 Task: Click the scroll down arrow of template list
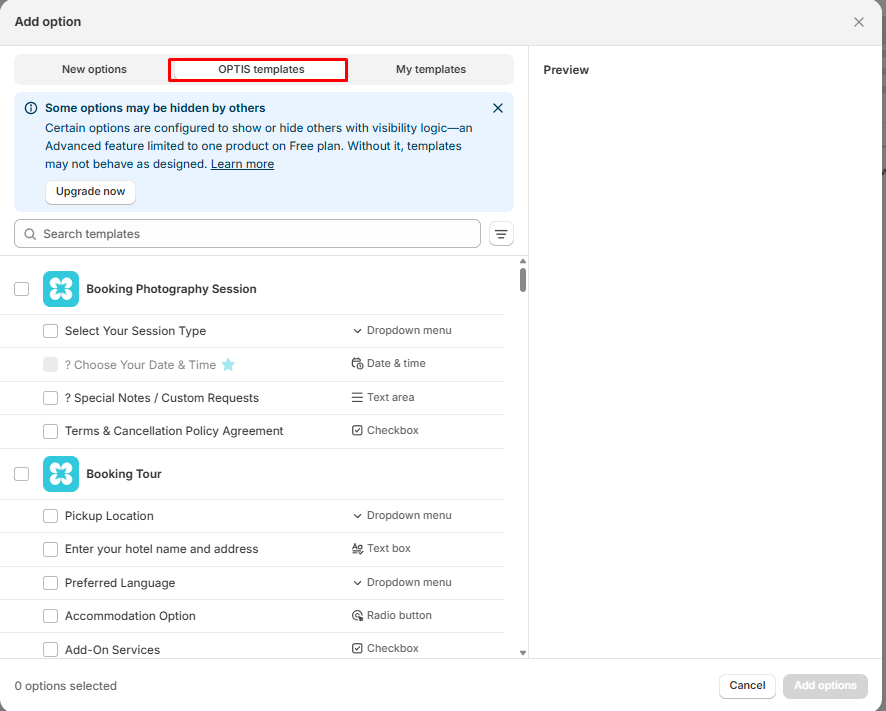(523, 653)
